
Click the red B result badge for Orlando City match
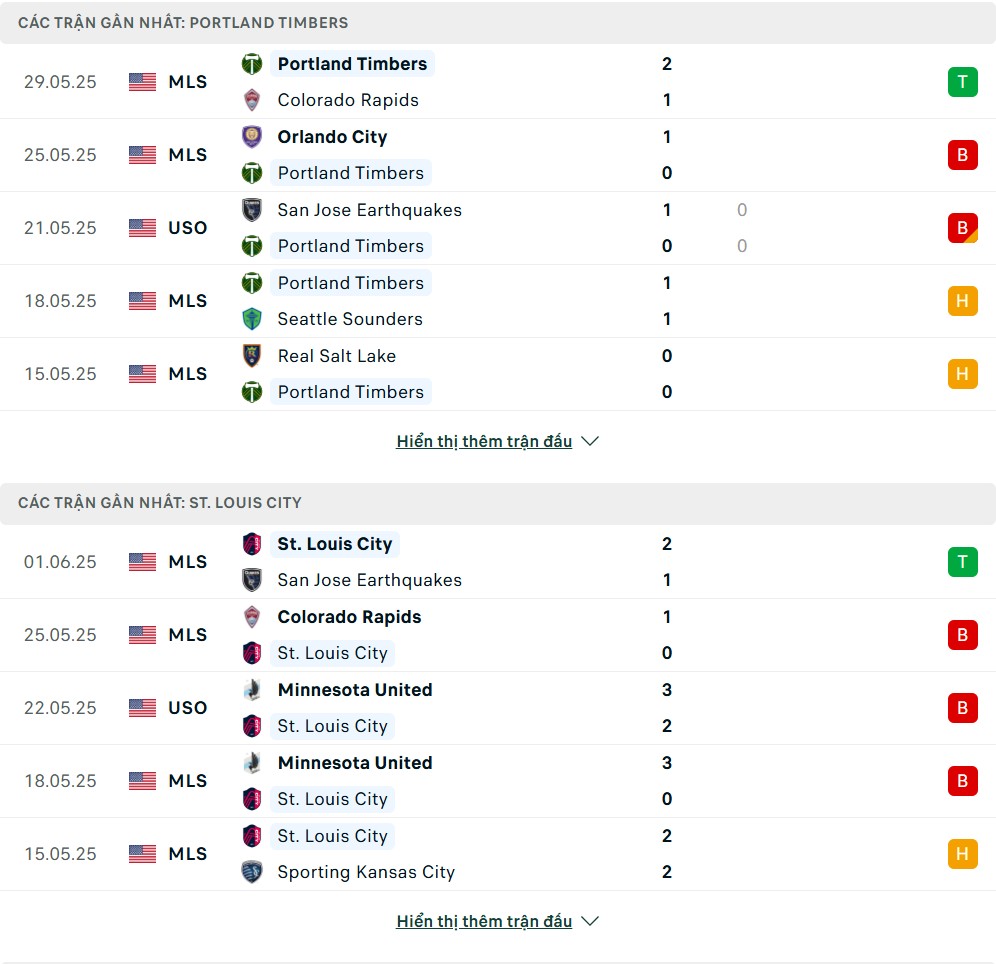pyautogui.click(x=962, y=155)
